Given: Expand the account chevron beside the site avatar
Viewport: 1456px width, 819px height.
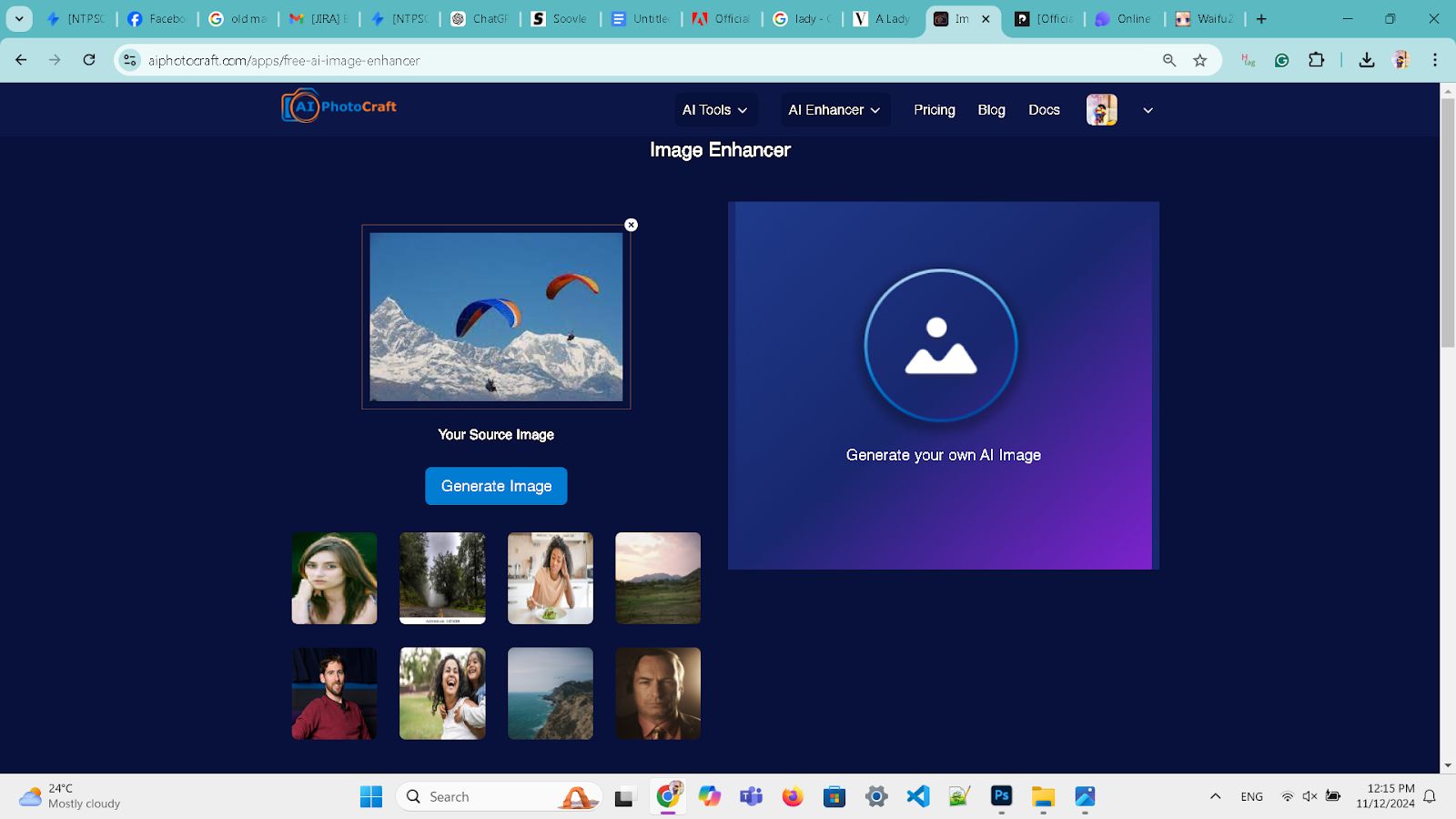Looking at the screenshot, I should pyautogui.click(x=1148, y=110).
